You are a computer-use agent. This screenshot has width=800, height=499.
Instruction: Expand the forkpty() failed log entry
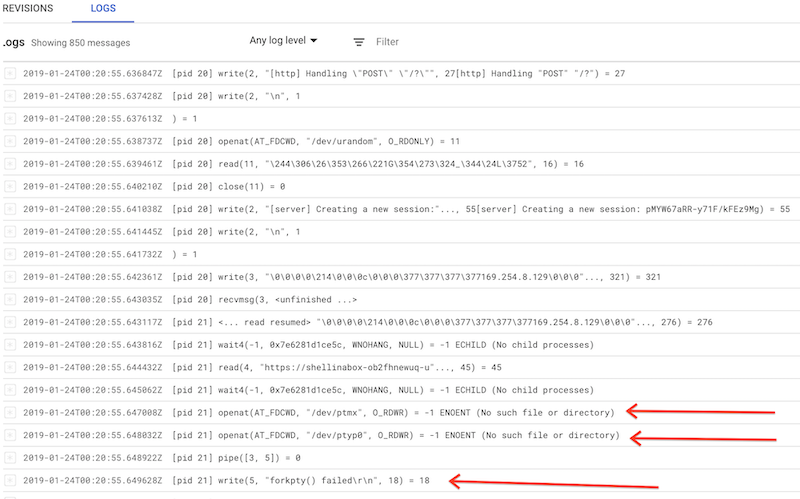(x=10, y=480)
